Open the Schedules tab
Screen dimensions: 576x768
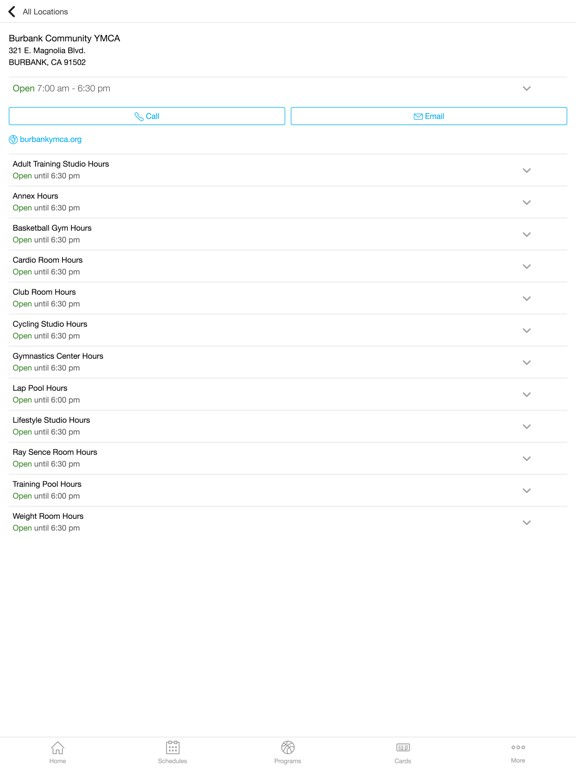[x=172, y=752]
